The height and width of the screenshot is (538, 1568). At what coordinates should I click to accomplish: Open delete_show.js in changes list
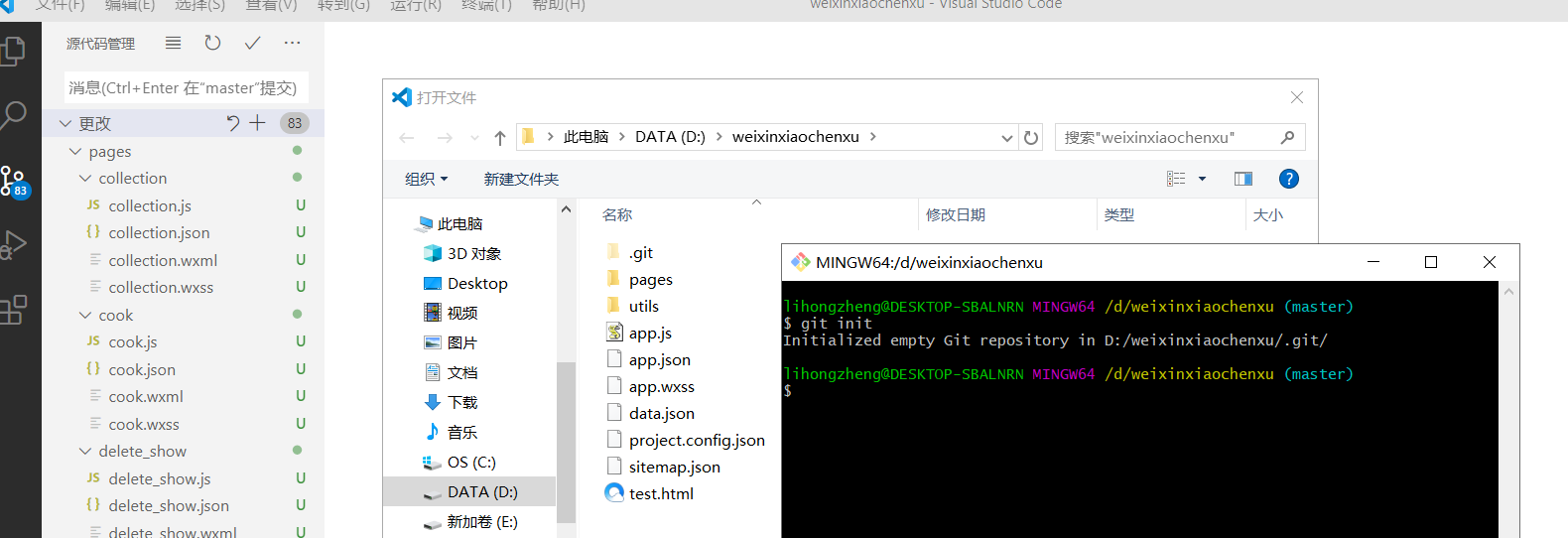[160, 478]
